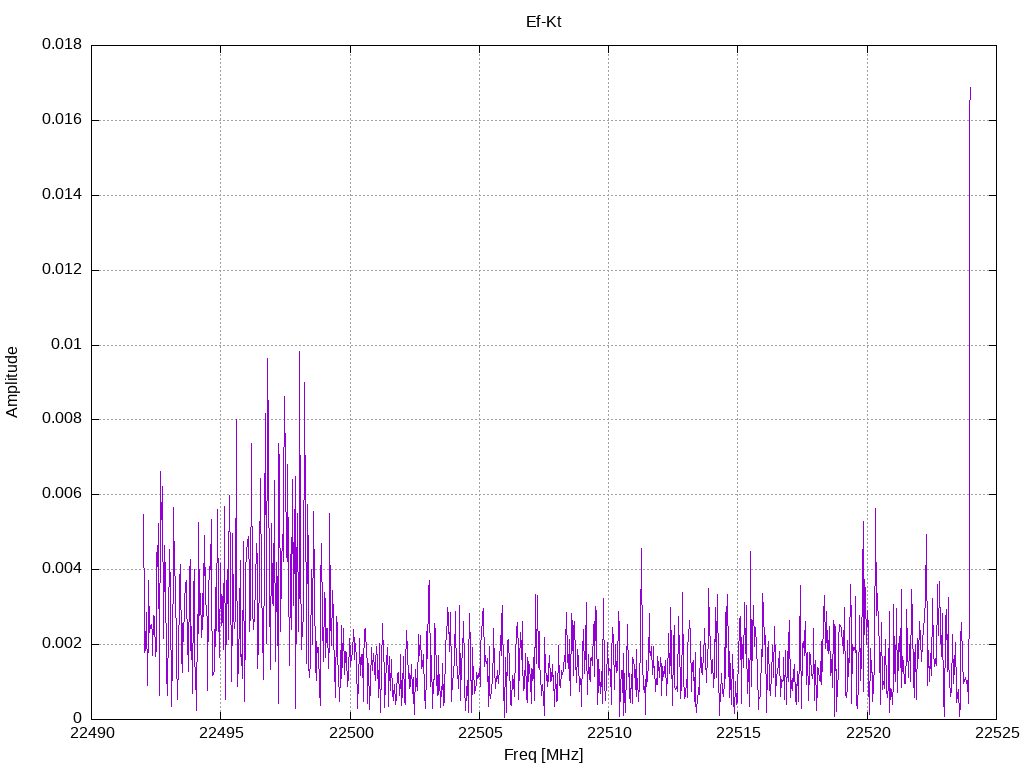The height and width of the screenshot is (768, 1024).
Task: Click the x-axis tick label 22520
Action: point(868,733)
